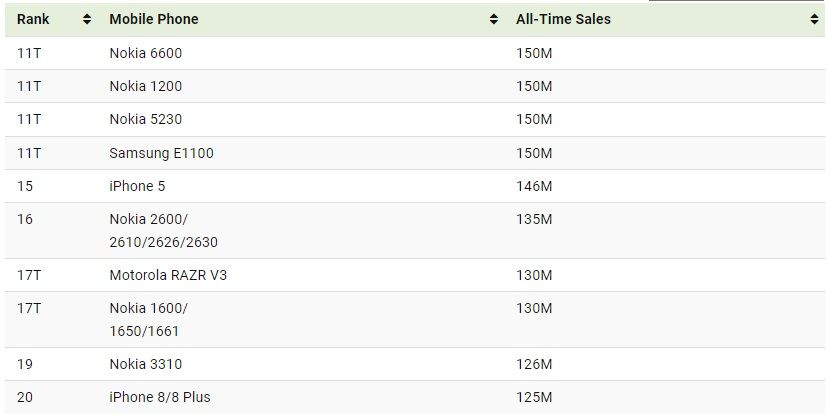The width and height of the screenshot is (826, 420).
Task: Select the Nokia 1200 cell
Action: pos(146,86)
